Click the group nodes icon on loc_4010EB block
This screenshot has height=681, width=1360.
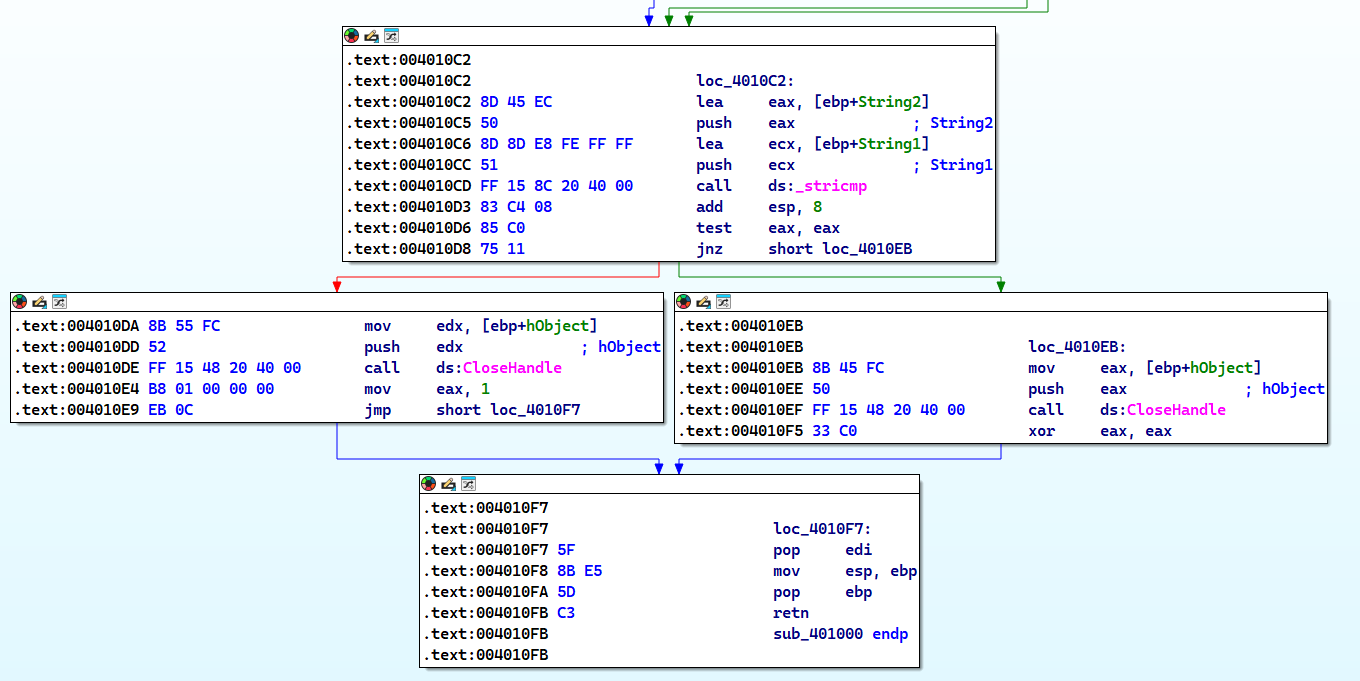click(x=723, y=301)
